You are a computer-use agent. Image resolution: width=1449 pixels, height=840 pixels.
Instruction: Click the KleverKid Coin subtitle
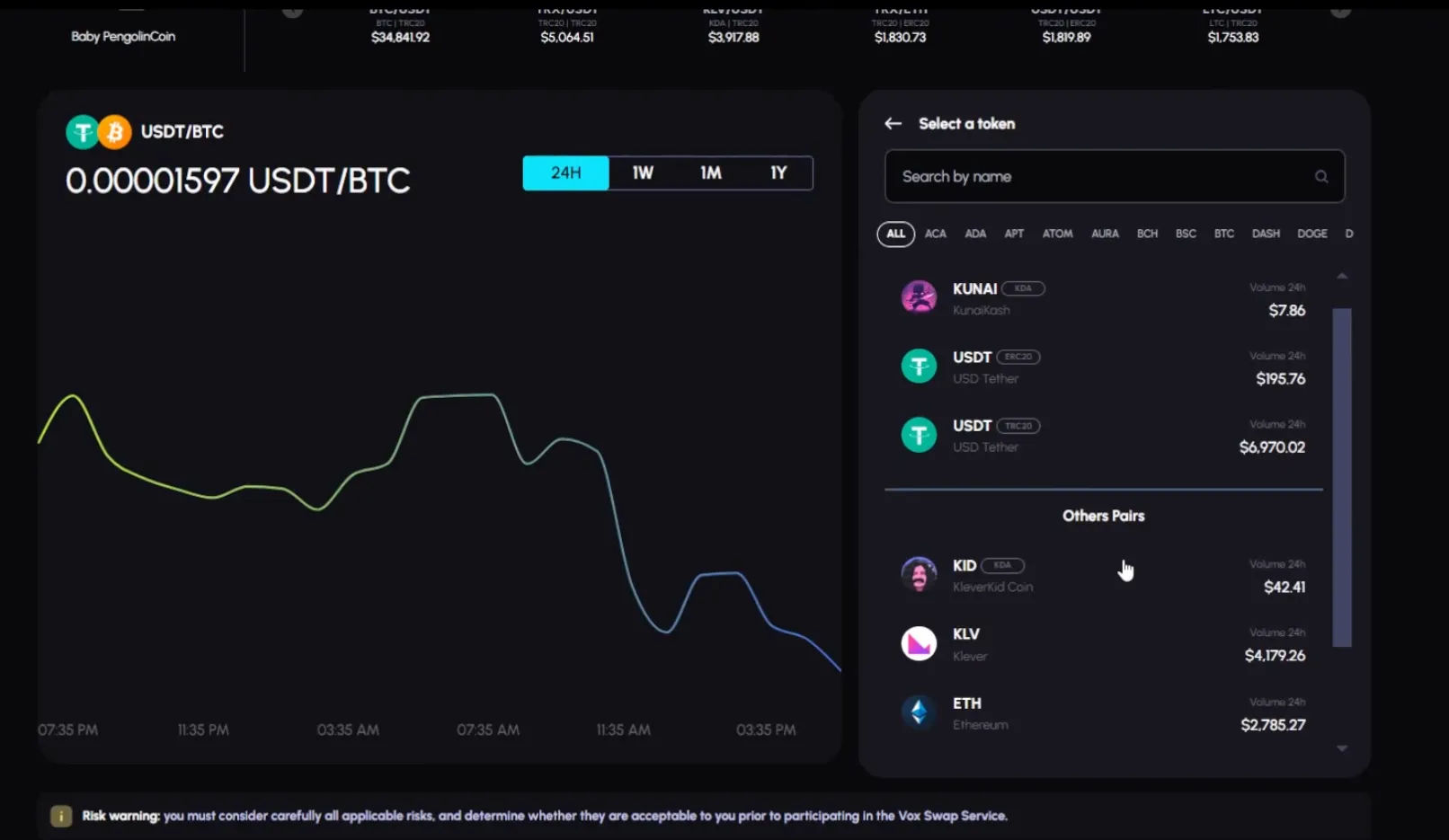tap(992, 588)
